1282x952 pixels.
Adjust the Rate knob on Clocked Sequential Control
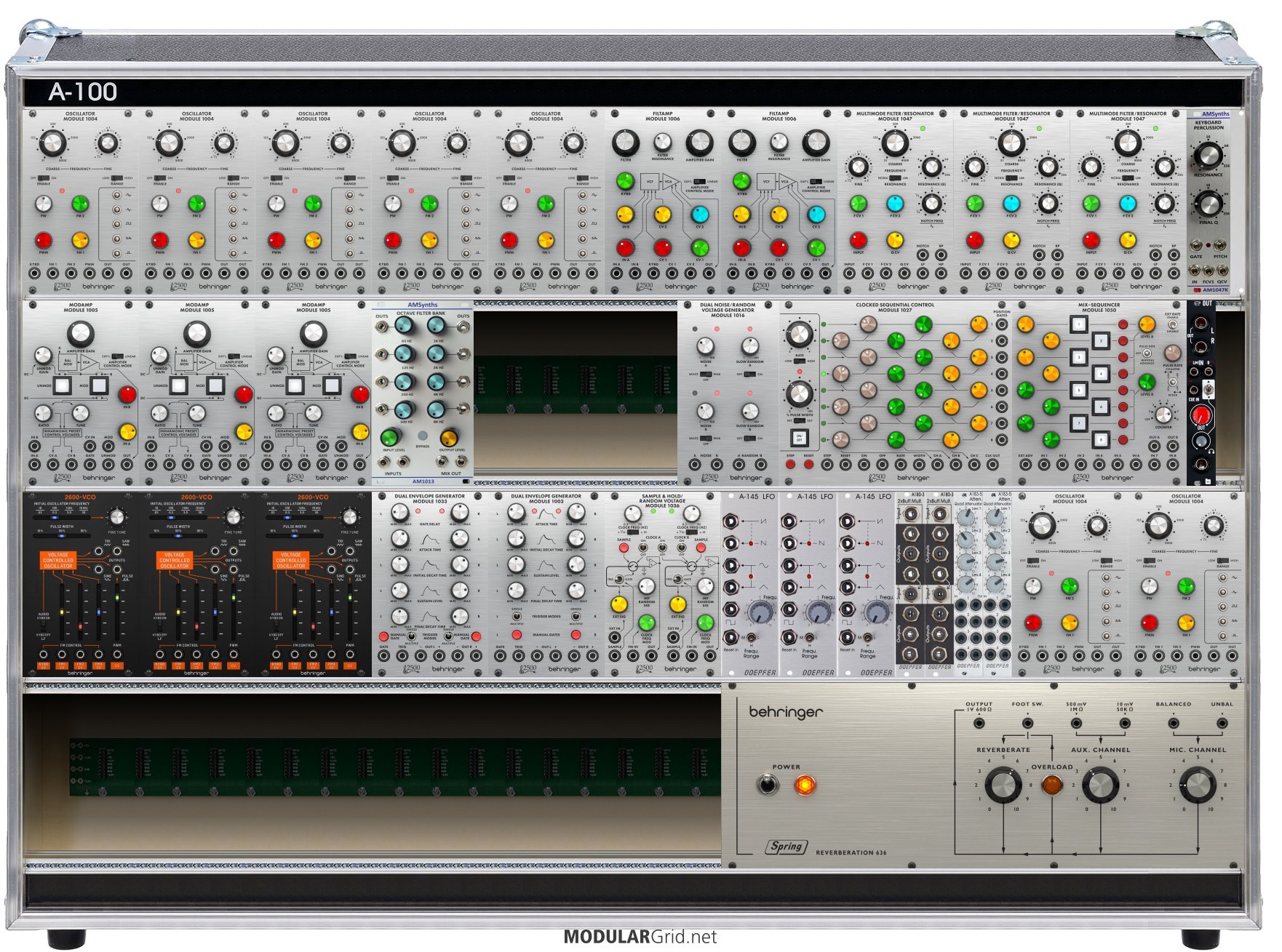(799, 335)
